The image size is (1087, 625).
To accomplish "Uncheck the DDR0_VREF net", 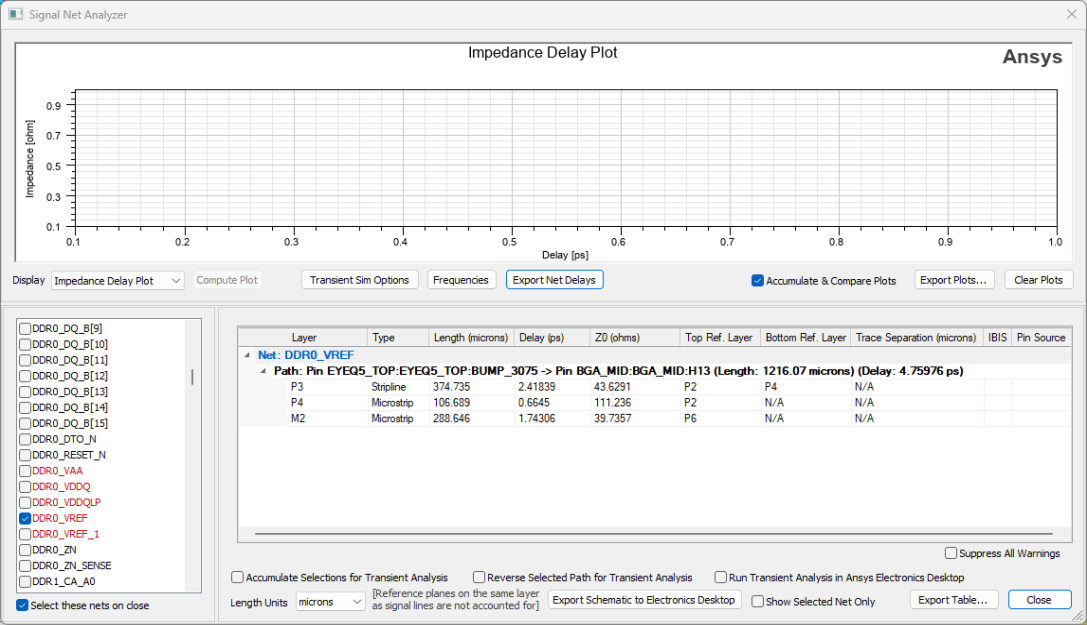I will (x=24, y=518).
